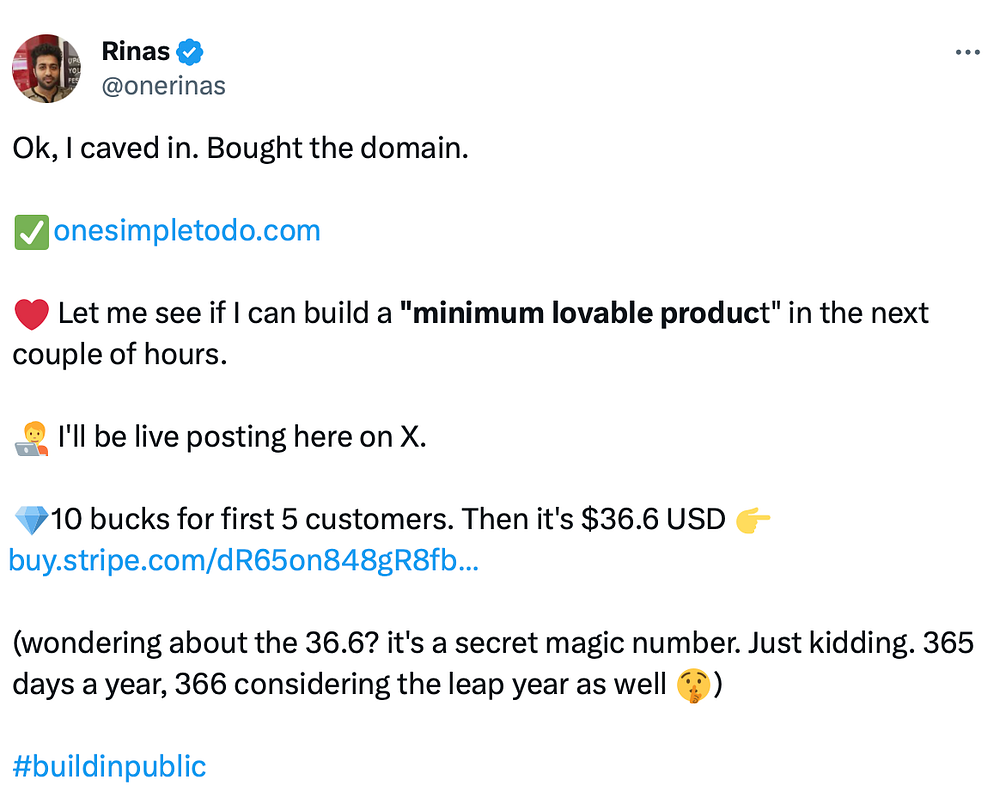Click the #buildinpublic hashtag

(x=109, y=767)
